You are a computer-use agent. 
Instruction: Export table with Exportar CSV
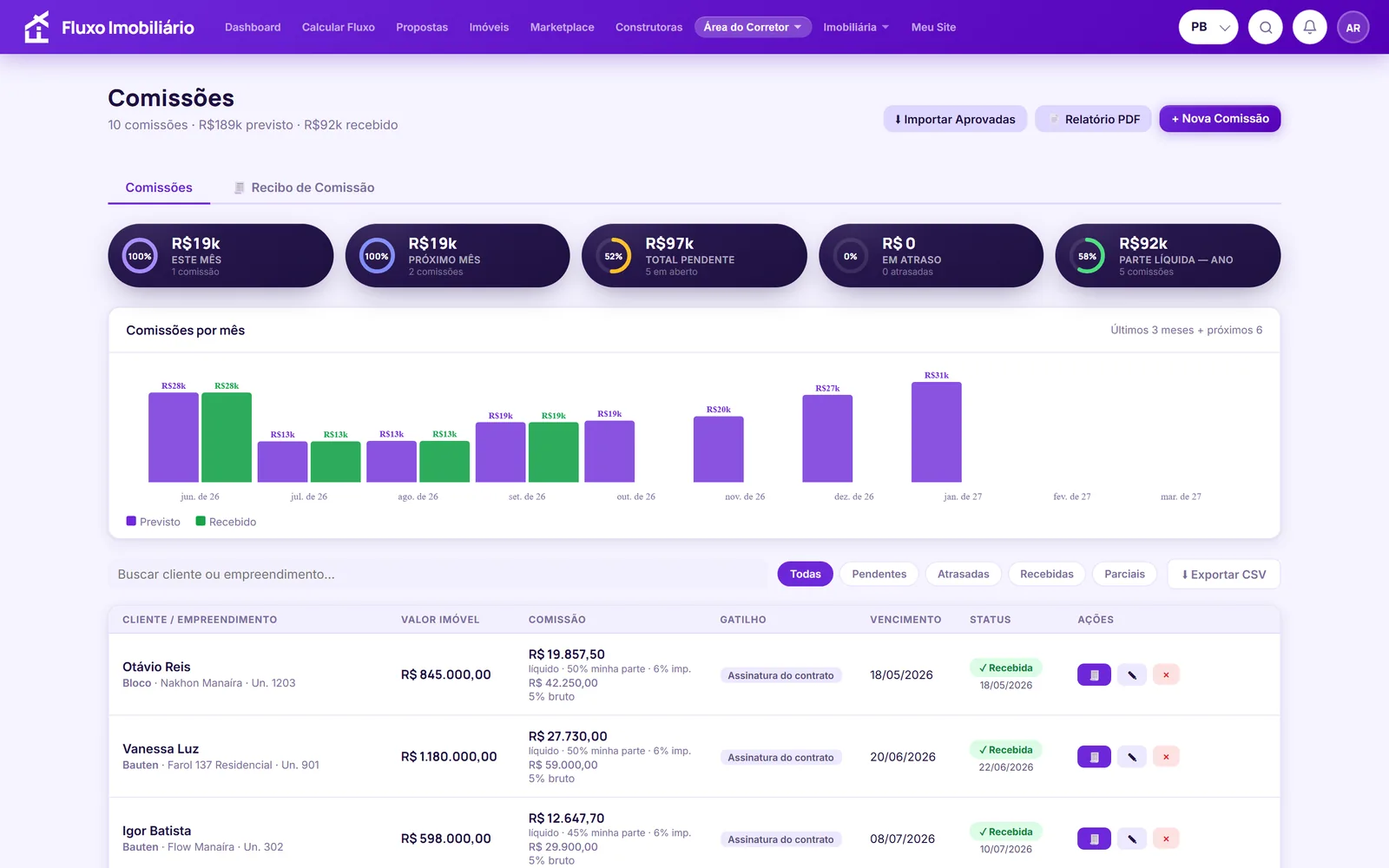(x=1224, y=575)
